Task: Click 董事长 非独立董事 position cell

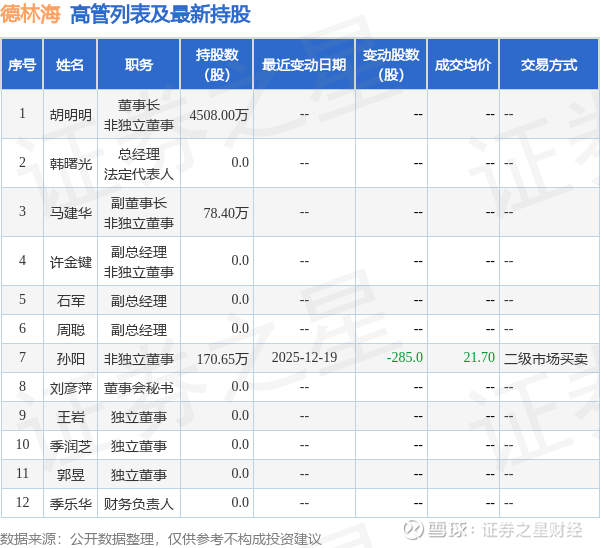Action: [139, 115]
